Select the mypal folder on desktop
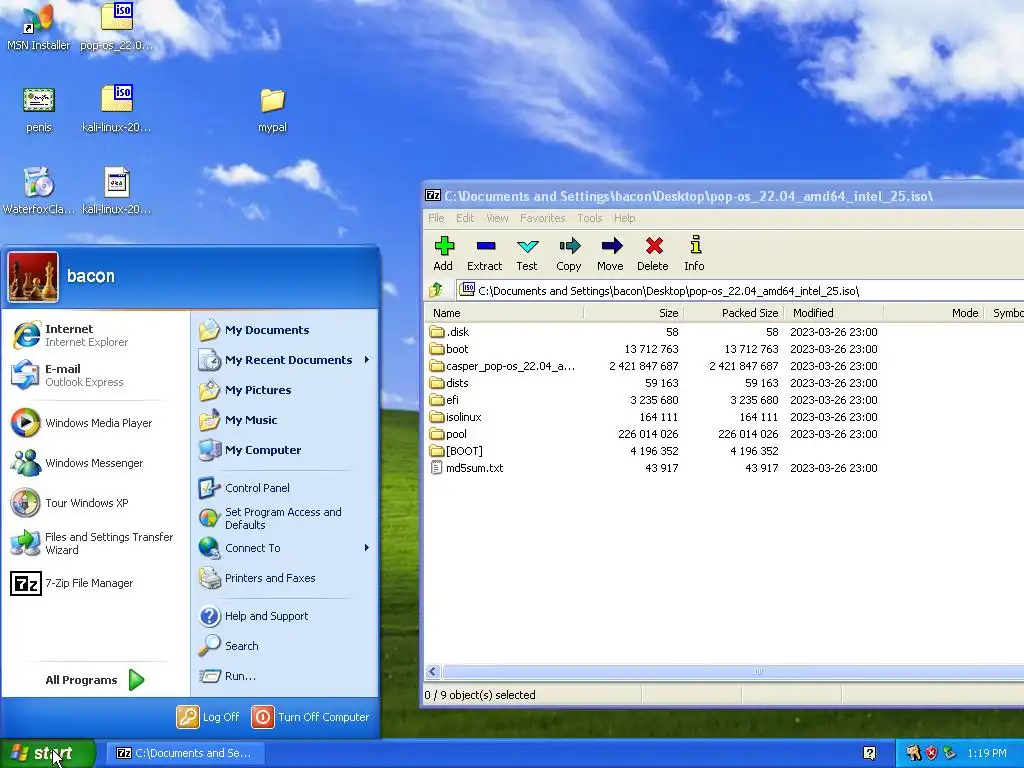Screen dimensions: 1024x768 coord(272,110)
